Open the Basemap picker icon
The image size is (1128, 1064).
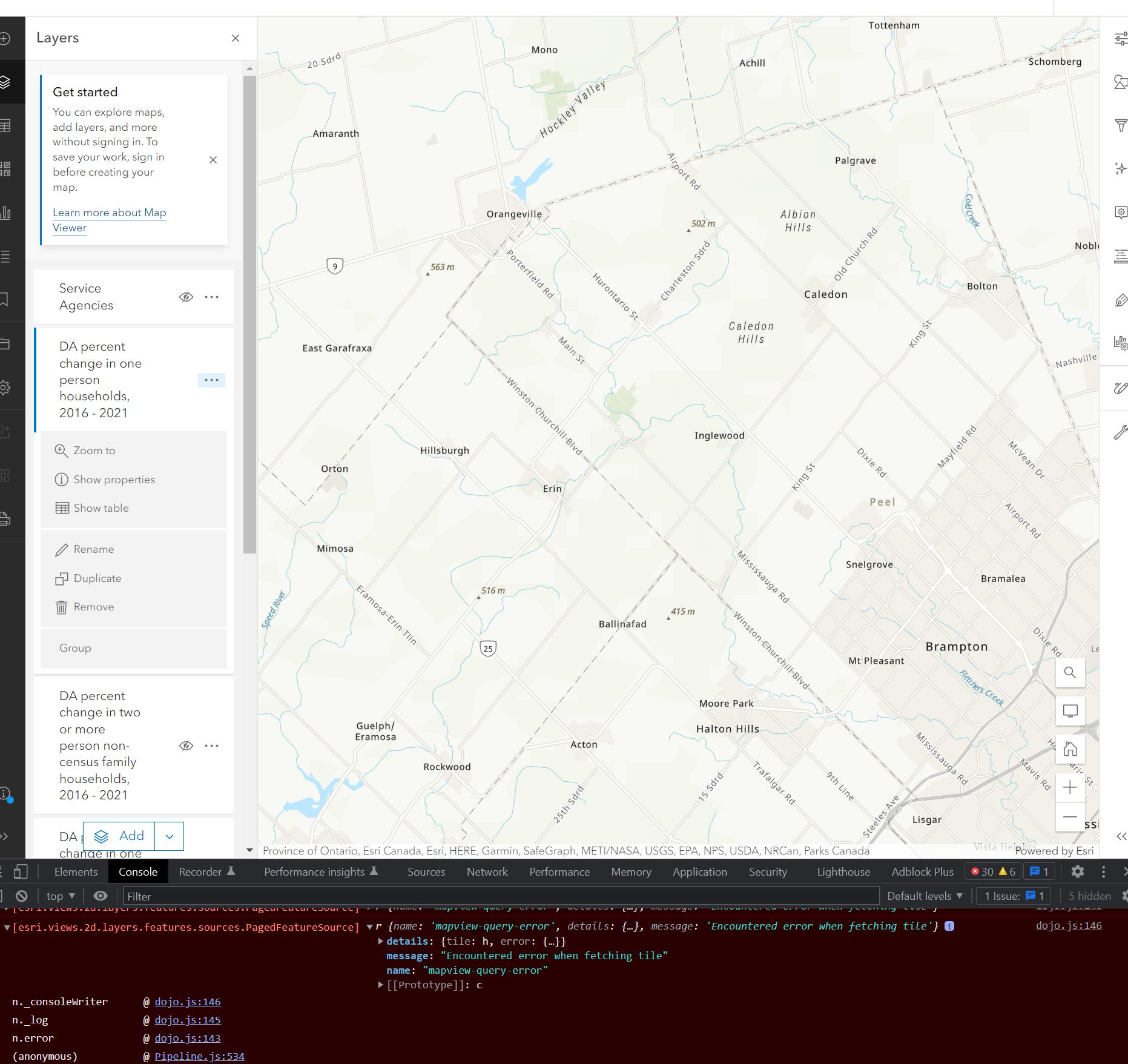click(x=8, y=169)
